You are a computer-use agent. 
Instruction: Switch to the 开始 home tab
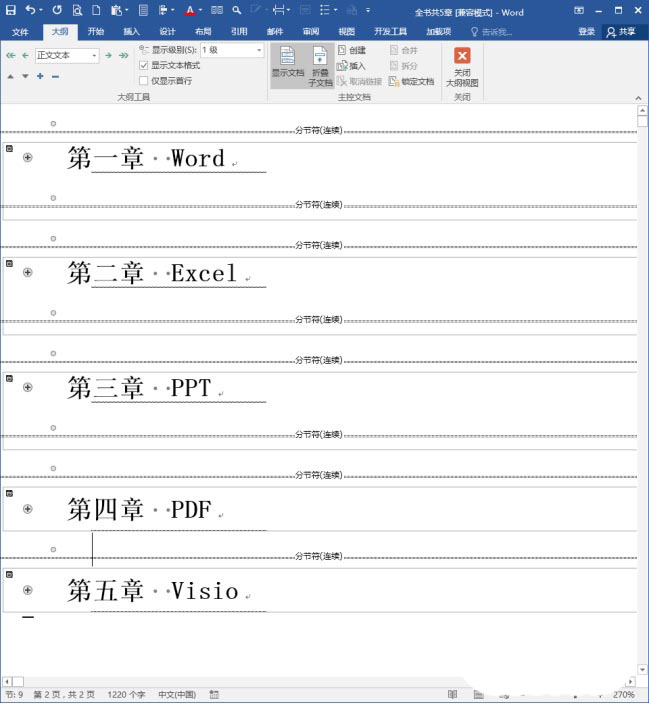95,31
